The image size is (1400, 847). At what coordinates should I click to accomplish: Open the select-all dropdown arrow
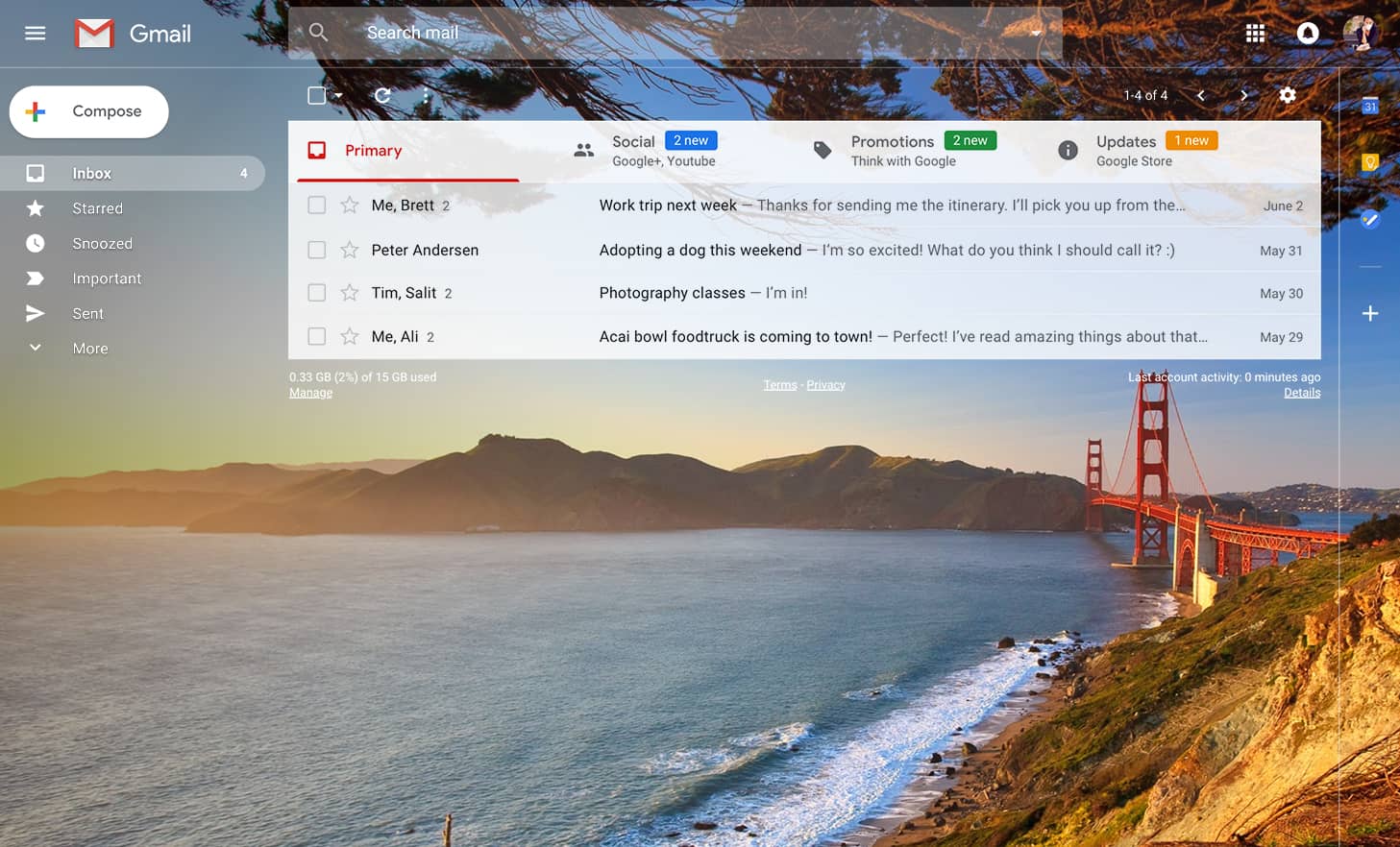click(x=338, y=95)
